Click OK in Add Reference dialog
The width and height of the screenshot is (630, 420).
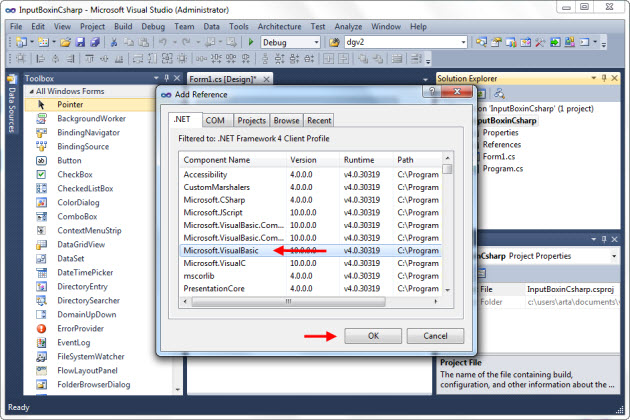click(369, 335)
